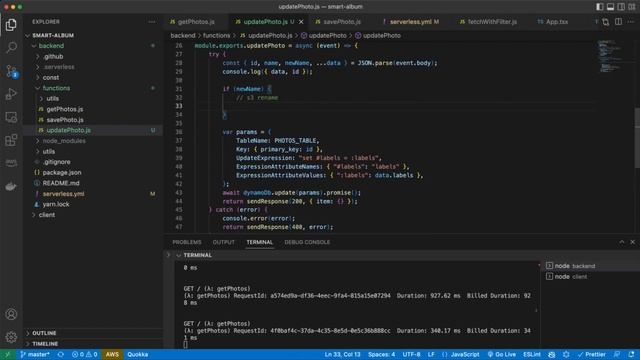Viewport: 640px width, 360px height.
Task: Open the Search view in activity bar
Action: (x=11, y=48)
